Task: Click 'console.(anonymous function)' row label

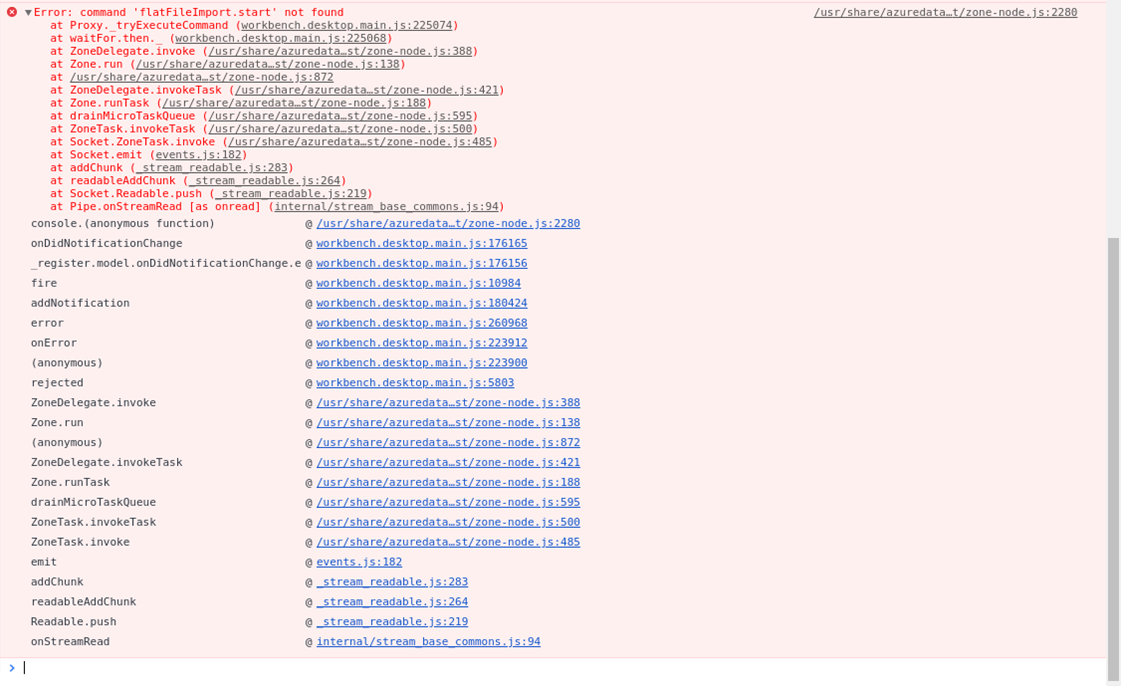Action: coord(123,224)
